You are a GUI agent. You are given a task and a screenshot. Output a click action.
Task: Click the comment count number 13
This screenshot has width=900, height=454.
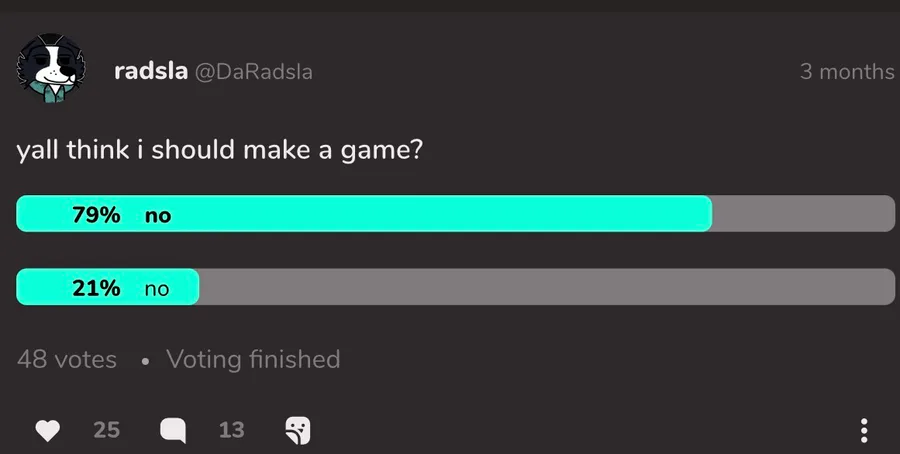click(x=231, y=430)
